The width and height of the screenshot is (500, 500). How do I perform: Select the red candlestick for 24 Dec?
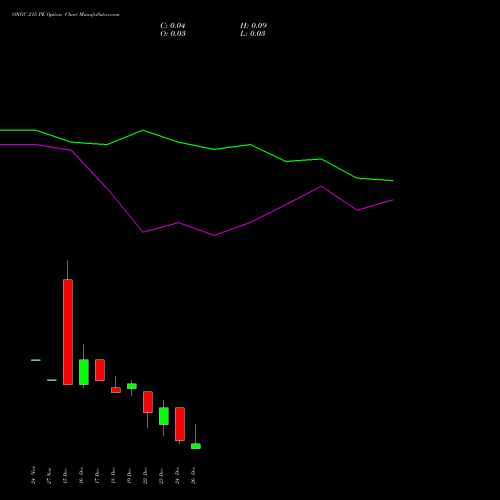tap(180, 424)
